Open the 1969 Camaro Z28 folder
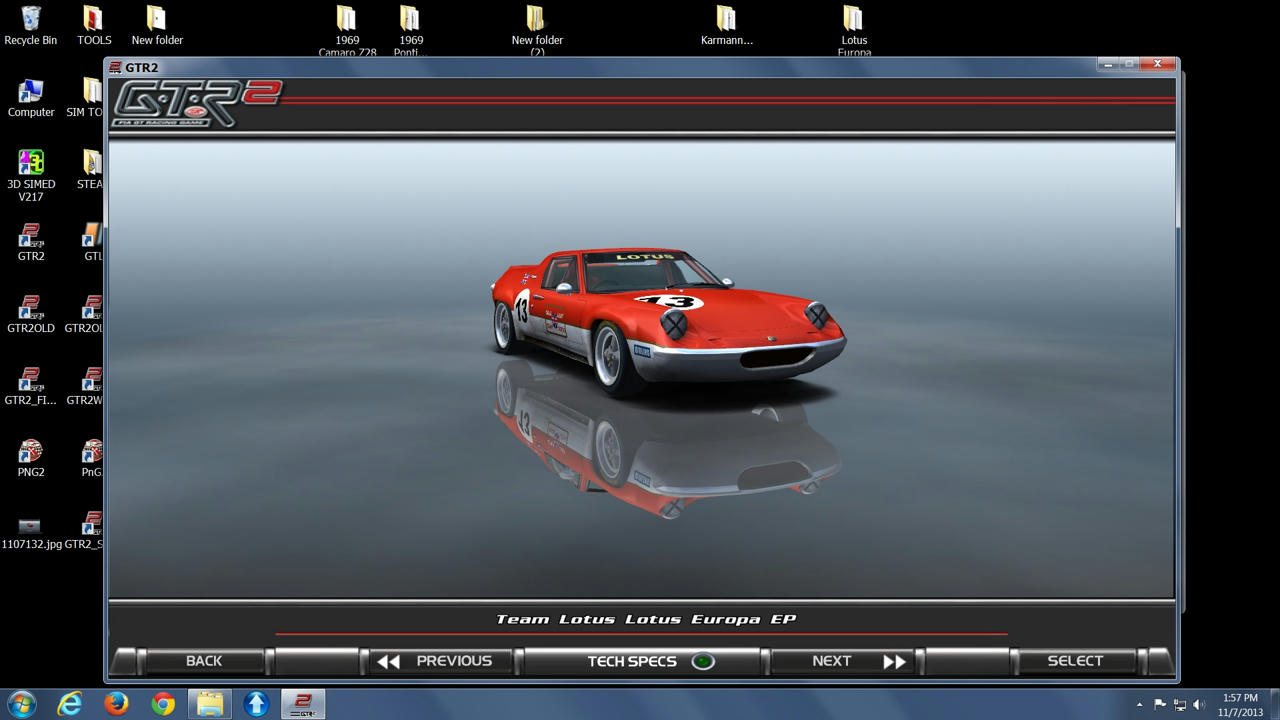The height and width of the screenshot is (720, 1280). [x=347, y=30]
